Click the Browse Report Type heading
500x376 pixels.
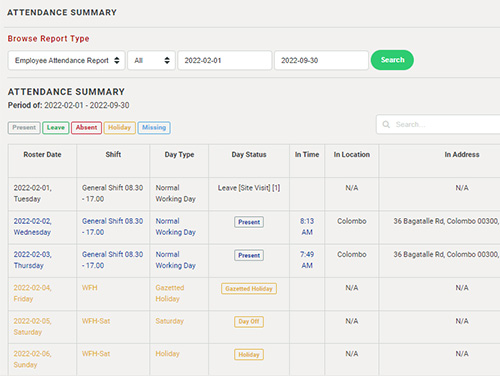(x=49, y=39)
